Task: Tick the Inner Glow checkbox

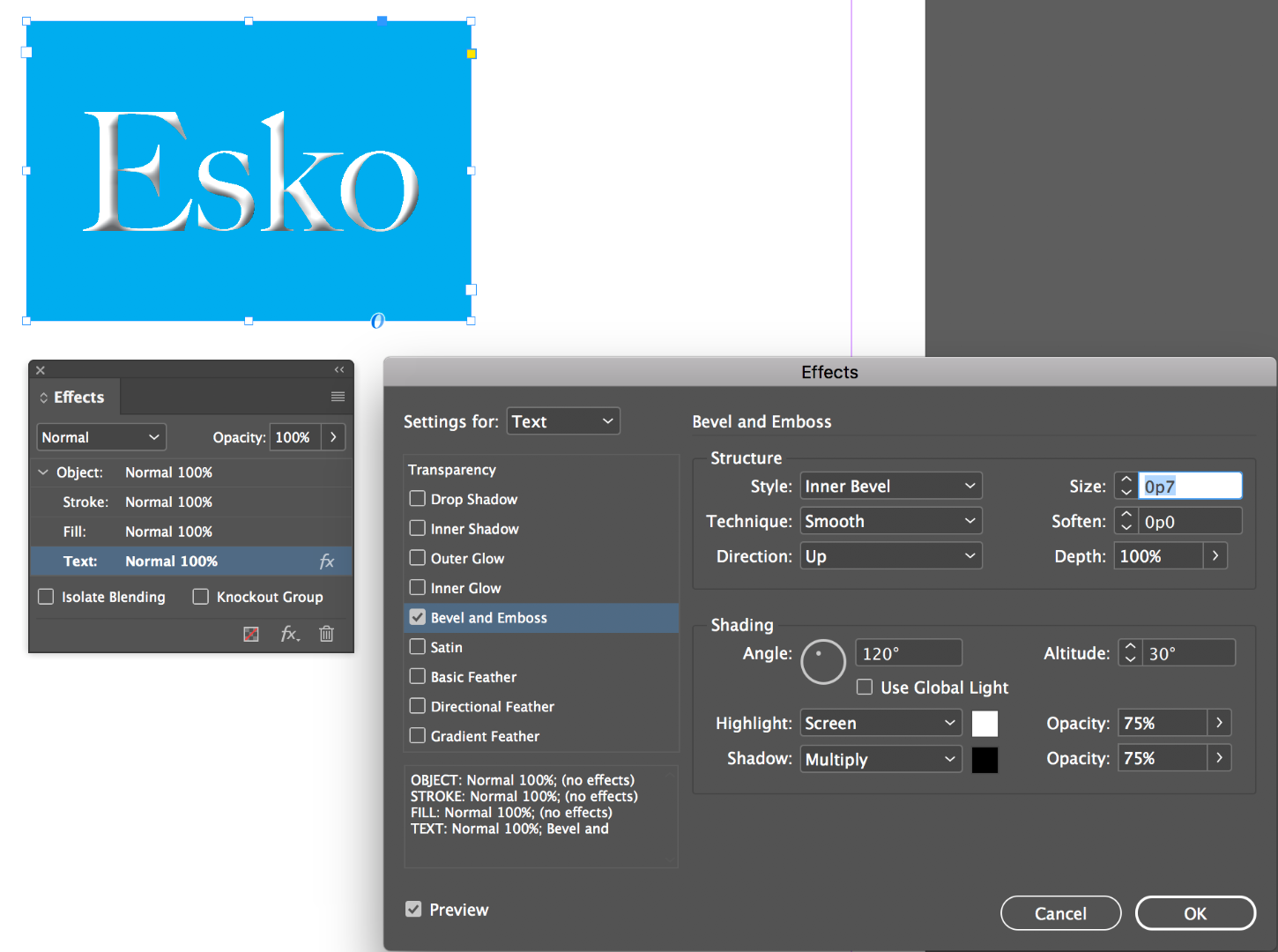Action: coord(418,588)
